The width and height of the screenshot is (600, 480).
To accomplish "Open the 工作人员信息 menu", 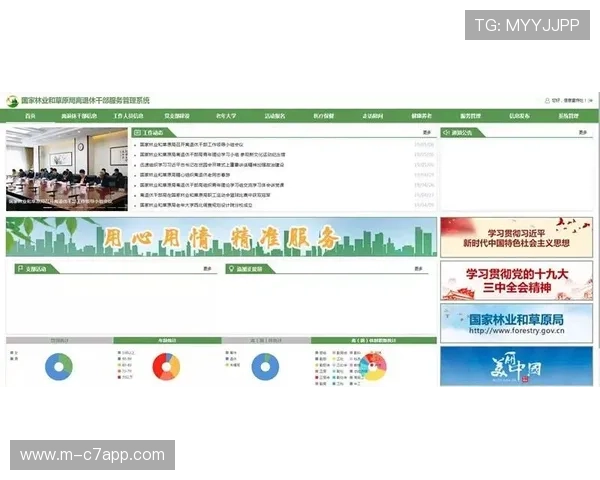I will point(128,116).
